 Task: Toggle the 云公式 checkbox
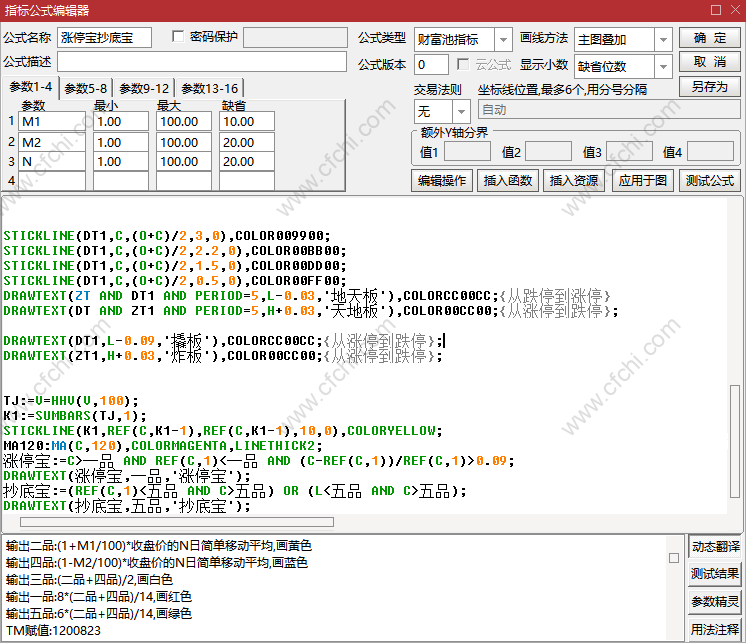462,64
